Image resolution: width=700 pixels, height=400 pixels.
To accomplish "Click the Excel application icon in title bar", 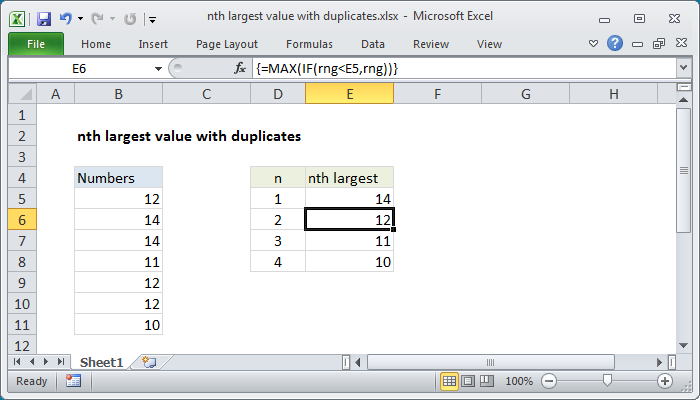I will click(17, 19).
